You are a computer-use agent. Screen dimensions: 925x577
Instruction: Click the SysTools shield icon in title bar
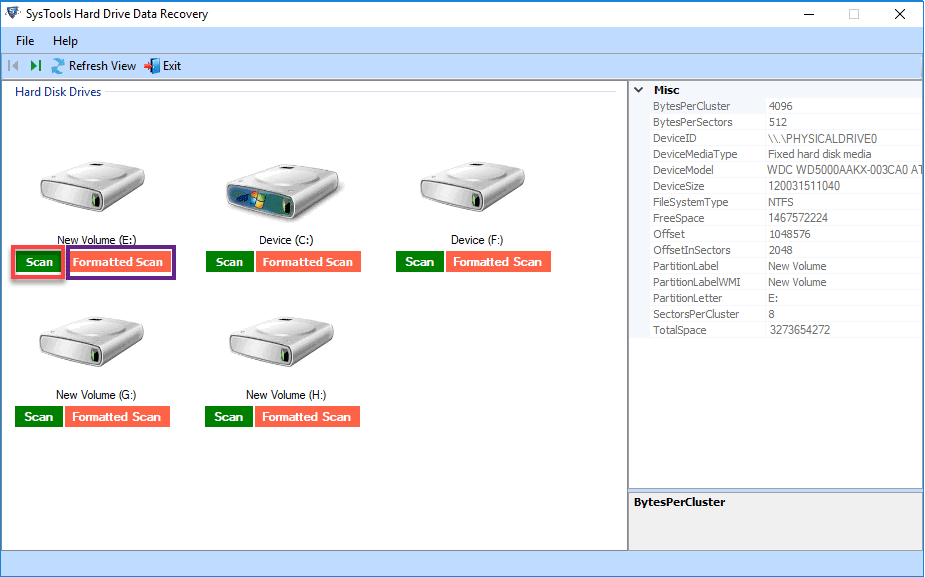pos(12,13)
